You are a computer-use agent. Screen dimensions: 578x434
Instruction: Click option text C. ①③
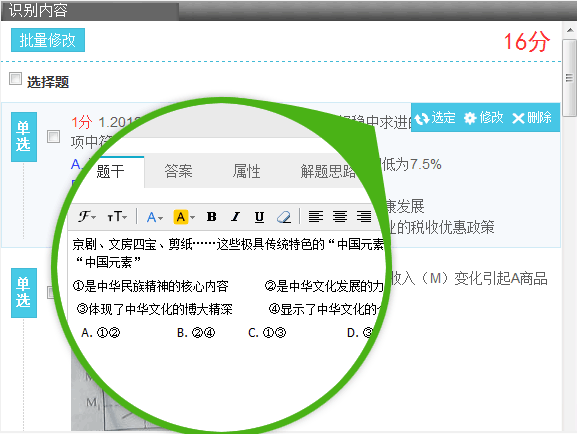point(267,333)
